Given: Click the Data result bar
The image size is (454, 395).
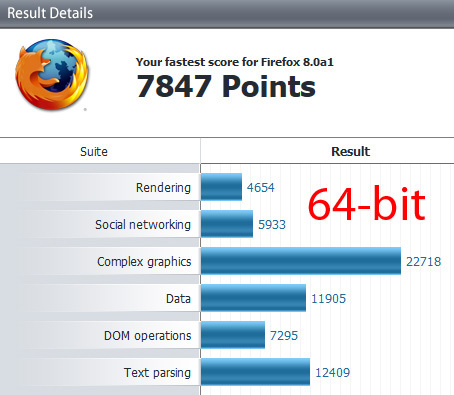Looking at the screenshot, I should pos(253,298).
